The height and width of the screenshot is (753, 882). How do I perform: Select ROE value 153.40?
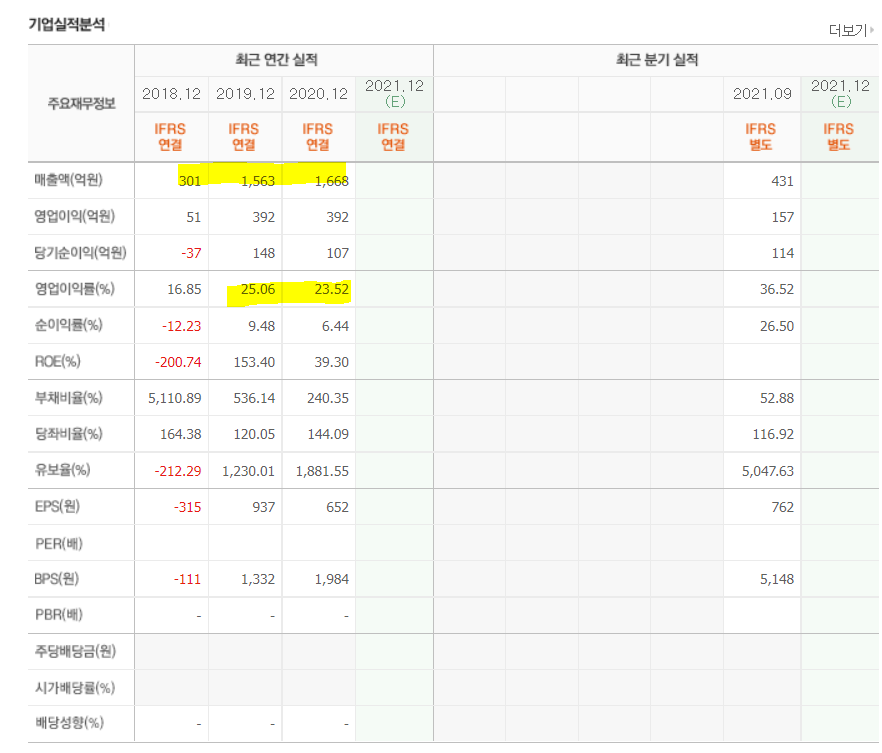(x=254, y=362)
